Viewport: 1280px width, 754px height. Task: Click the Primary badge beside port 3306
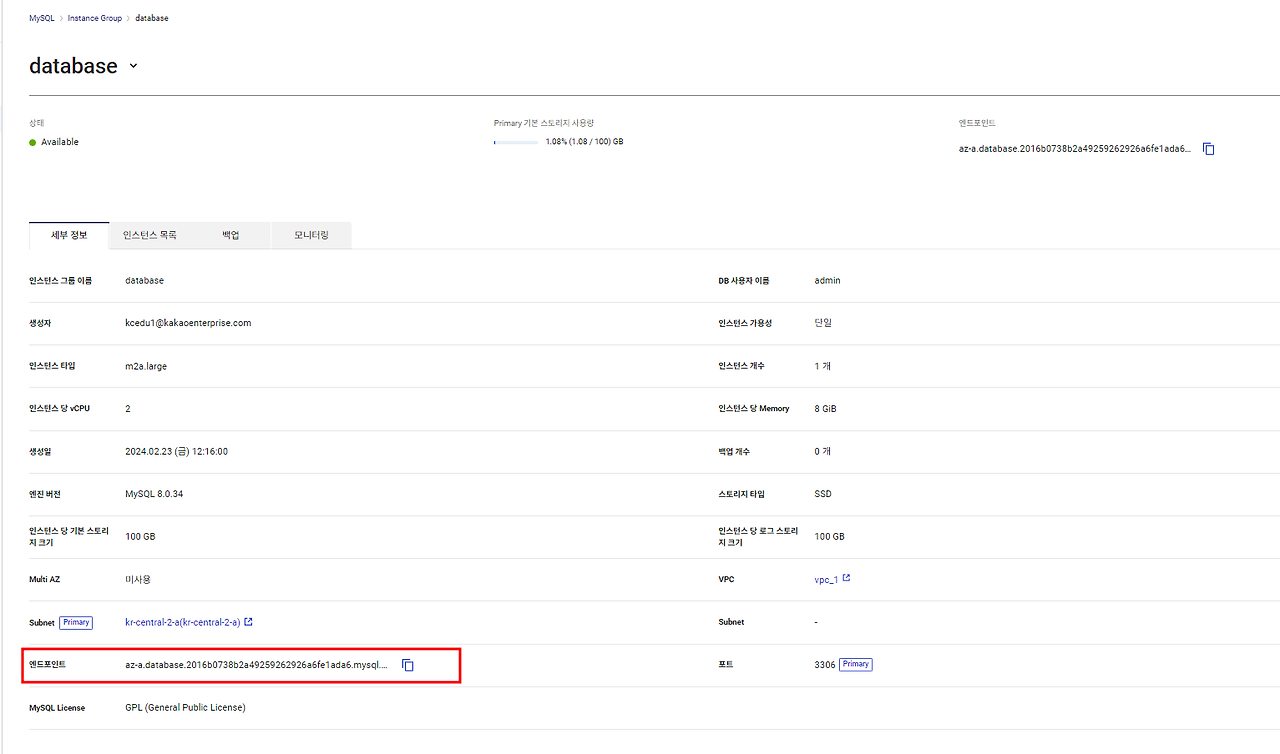856,664
